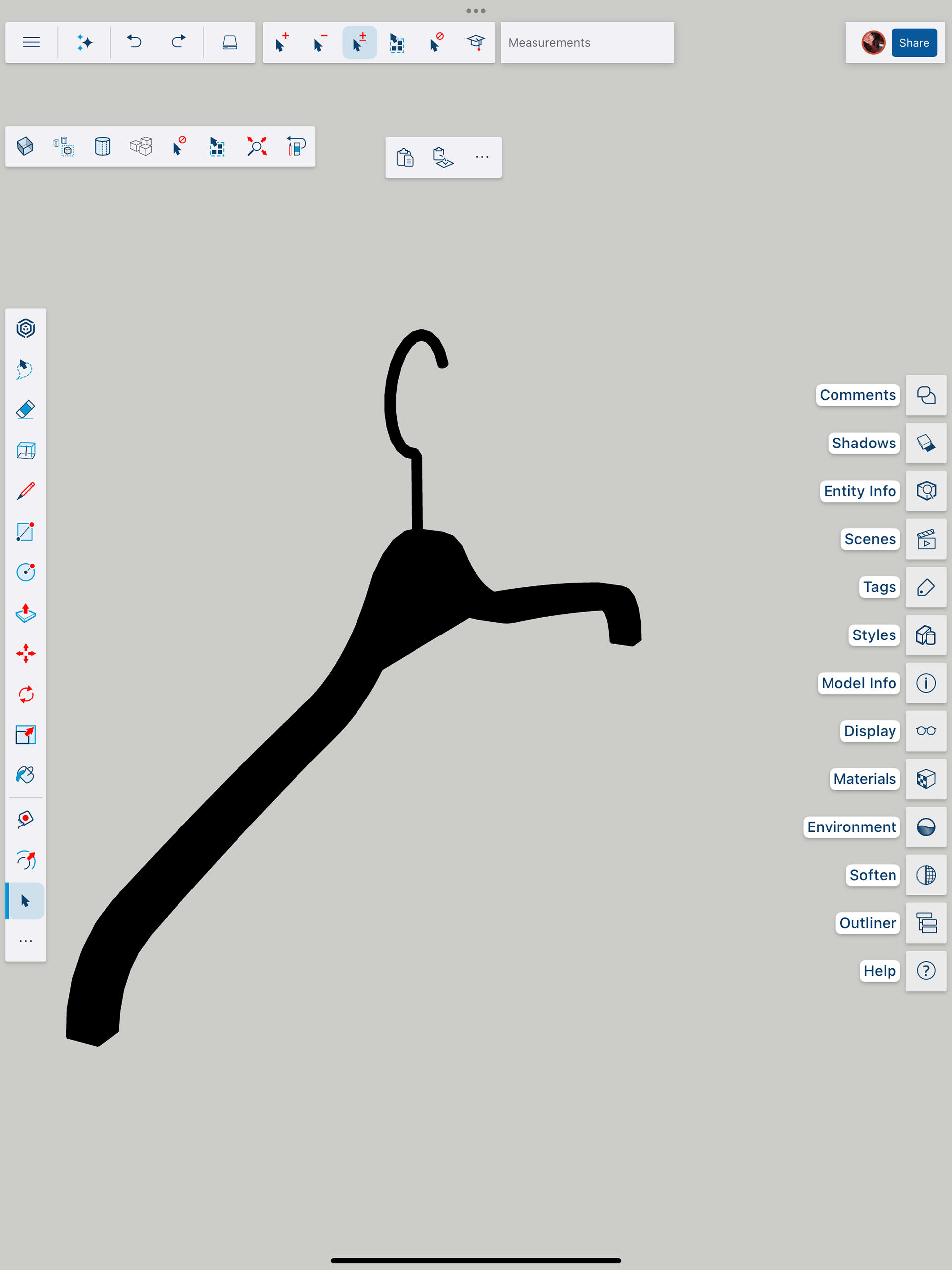This screenshot has width=952, height=1270.
Task: Click the Zoom Extents icon
Action: coord(256,146)
